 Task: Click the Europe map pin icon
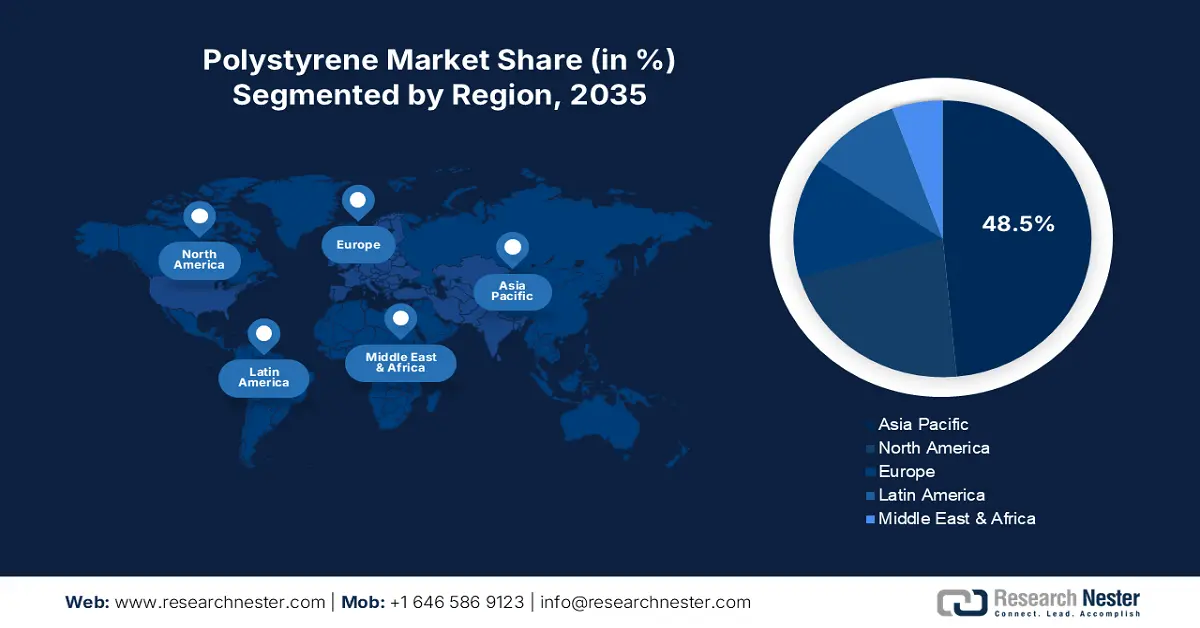(358, 202)
